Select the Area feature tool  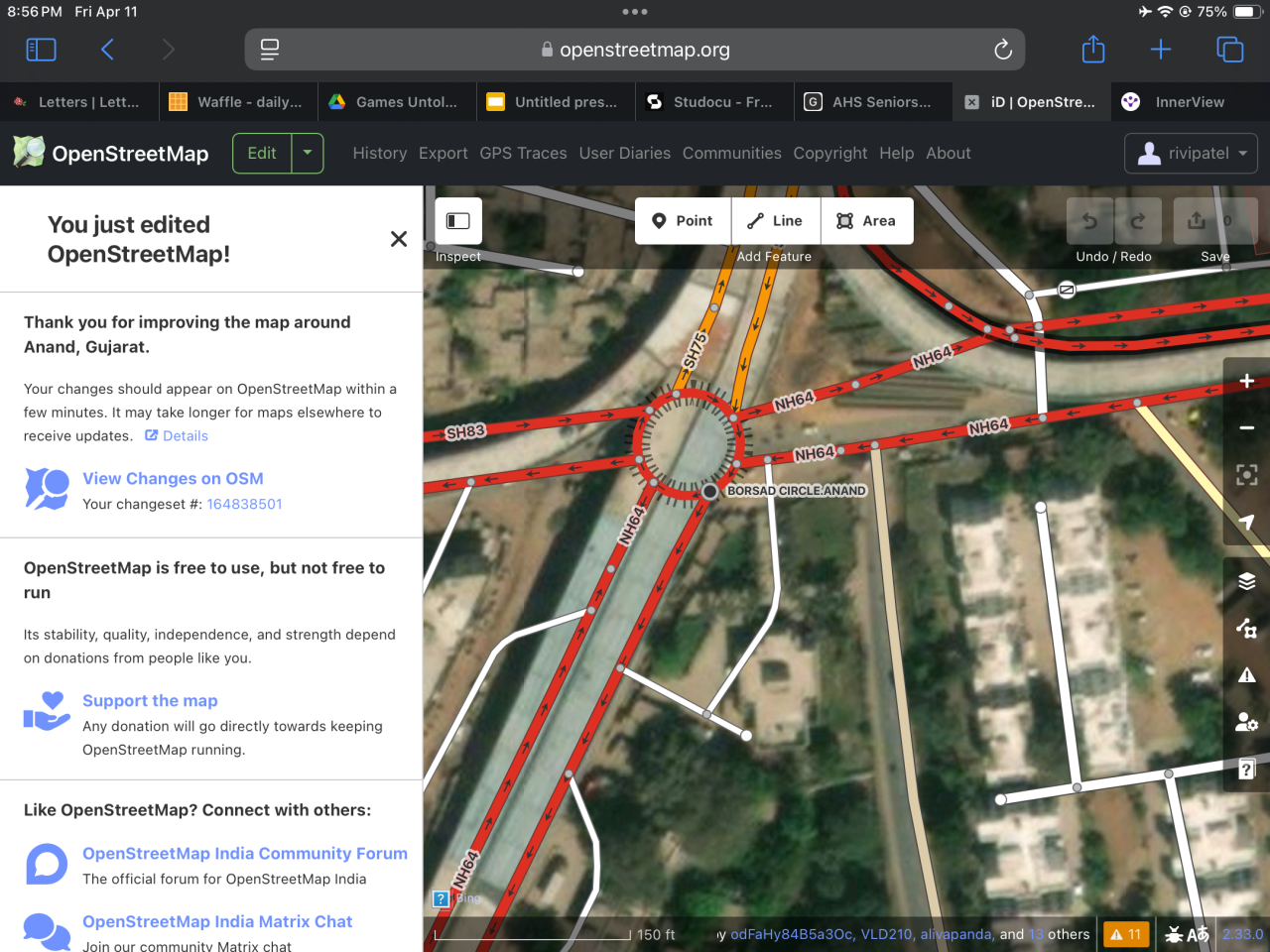[x=867, y=220]
